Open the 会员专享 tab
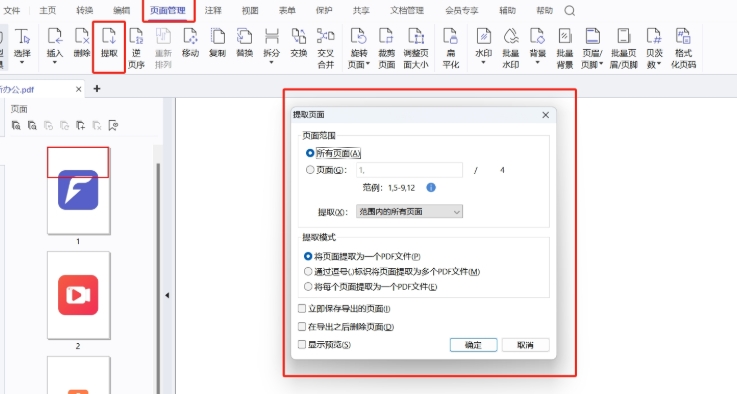Viewport: 737px width, 394px height. (462, 10)
